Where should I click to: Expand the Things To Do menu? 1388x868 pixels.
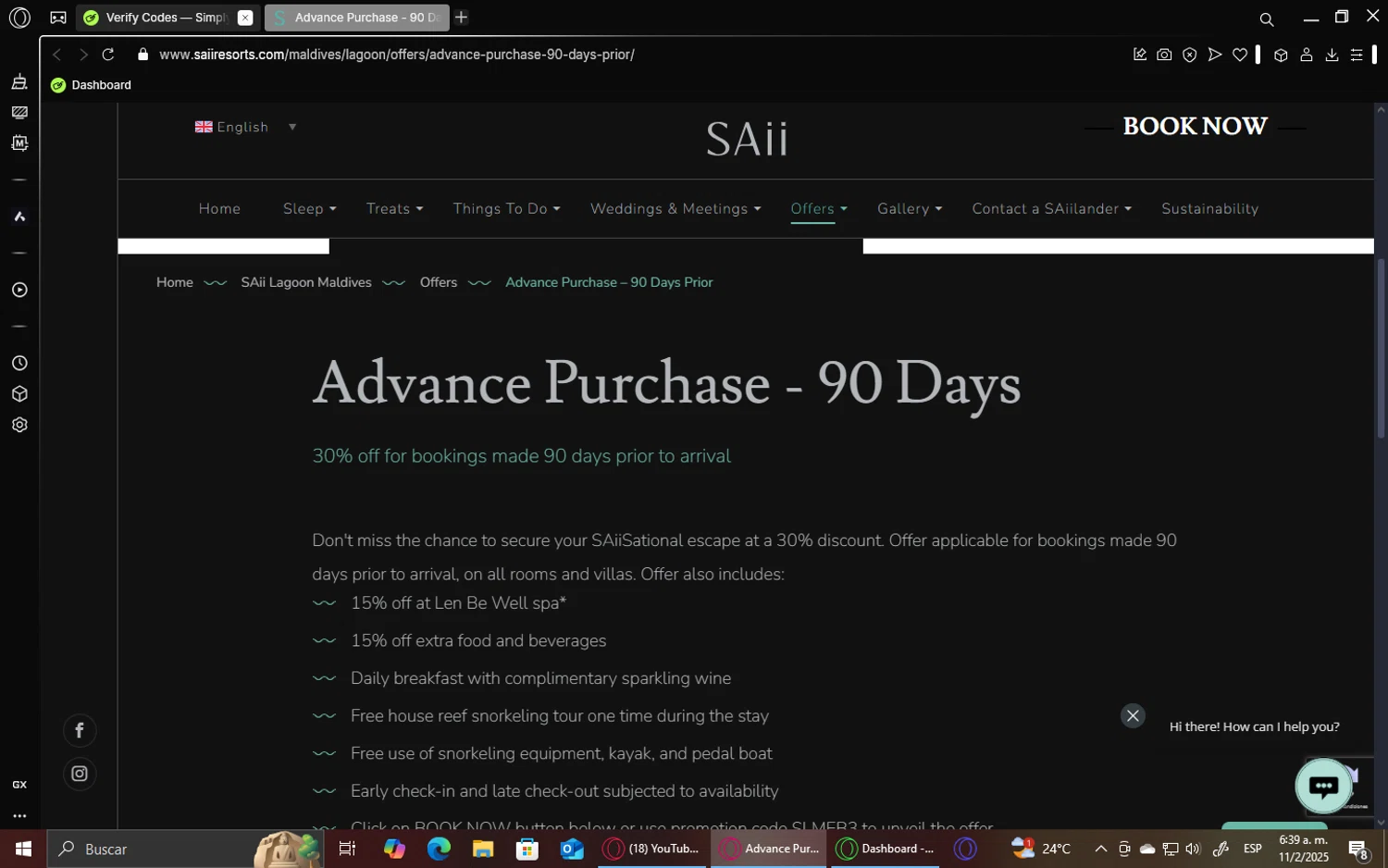pyautogui.click(x=506, y=209)
